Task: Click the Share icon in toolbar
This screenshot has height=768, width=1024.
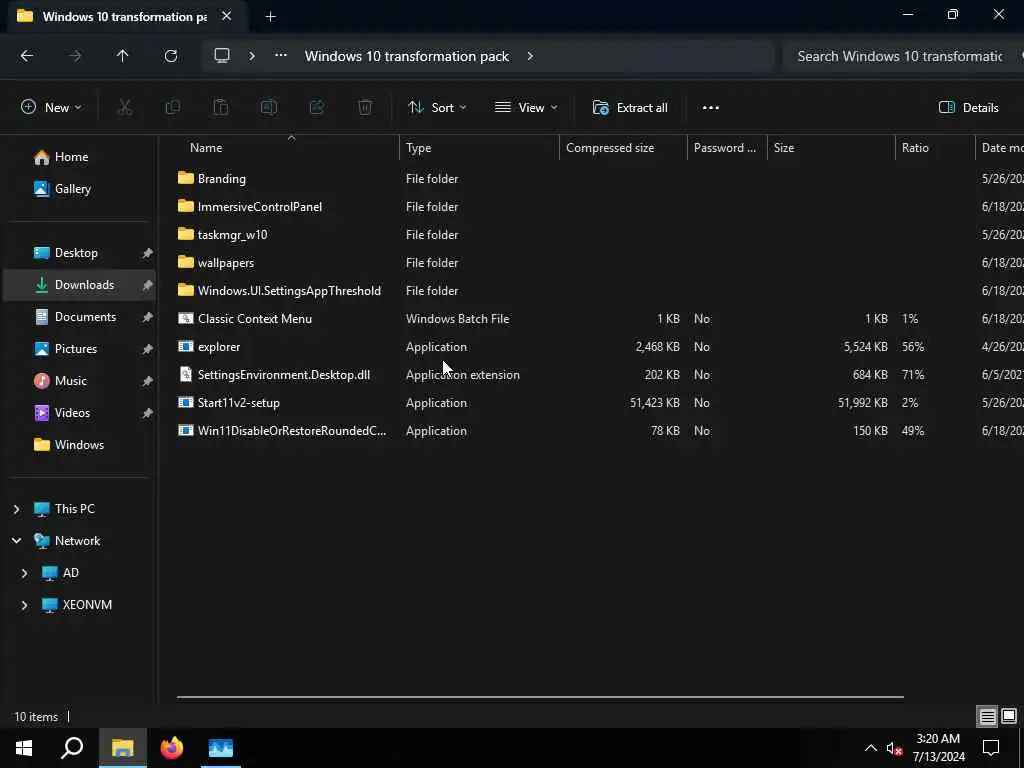Action: (x=317, y=108)
